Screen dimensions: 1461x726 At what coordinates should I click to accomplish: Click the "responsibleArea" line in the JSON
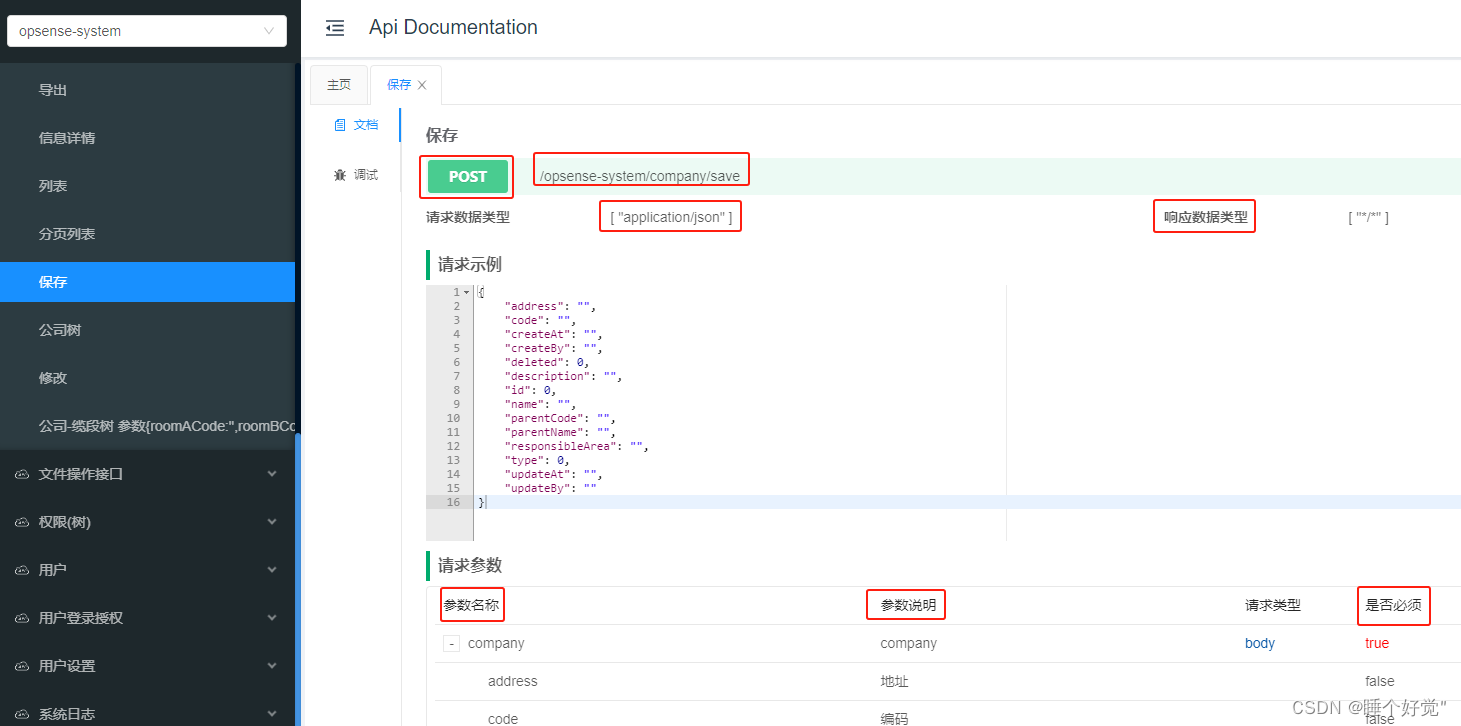click(577, 446)
